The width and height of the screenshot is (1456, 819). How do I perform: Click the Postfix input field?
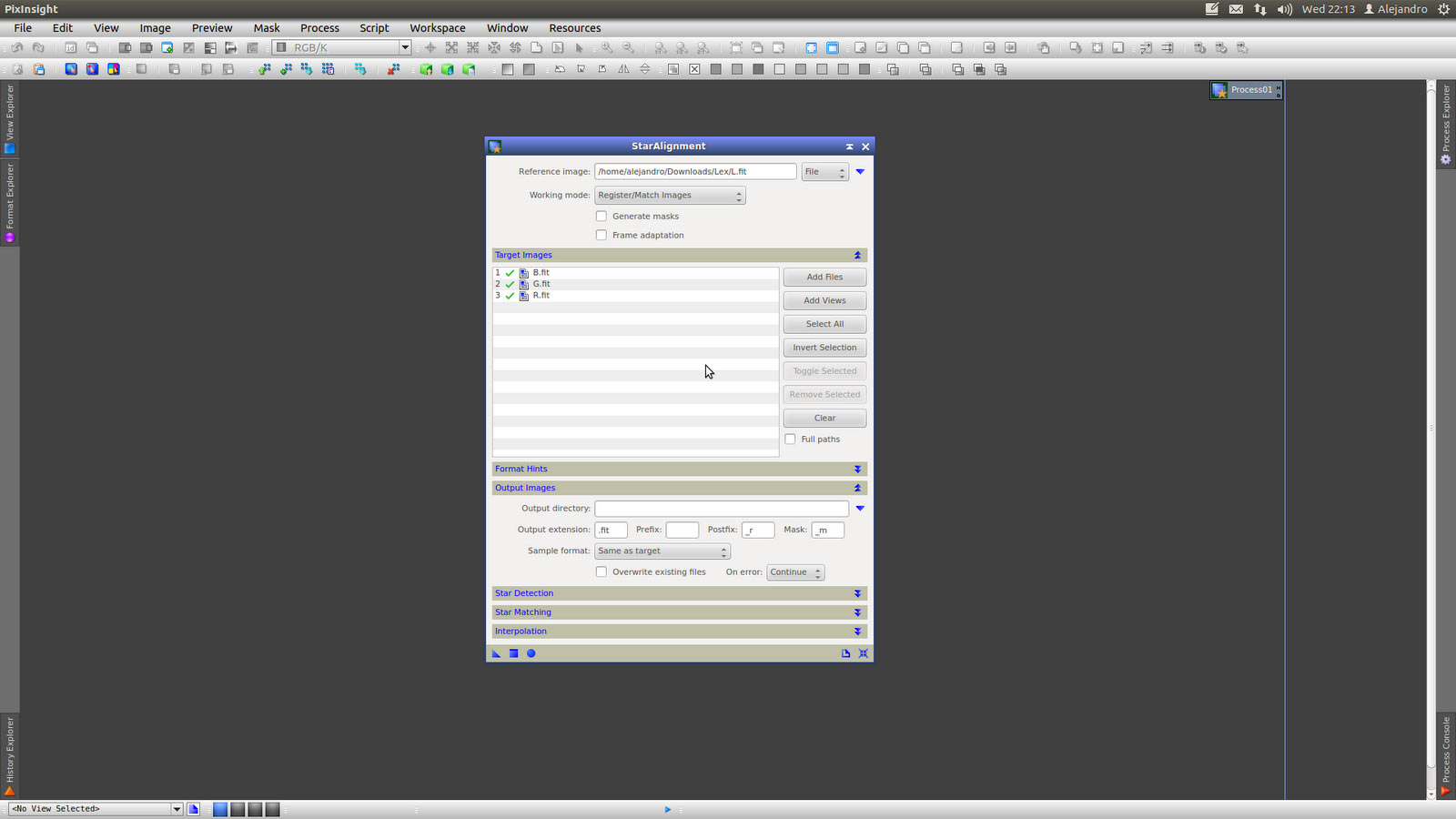coord(758,531)
